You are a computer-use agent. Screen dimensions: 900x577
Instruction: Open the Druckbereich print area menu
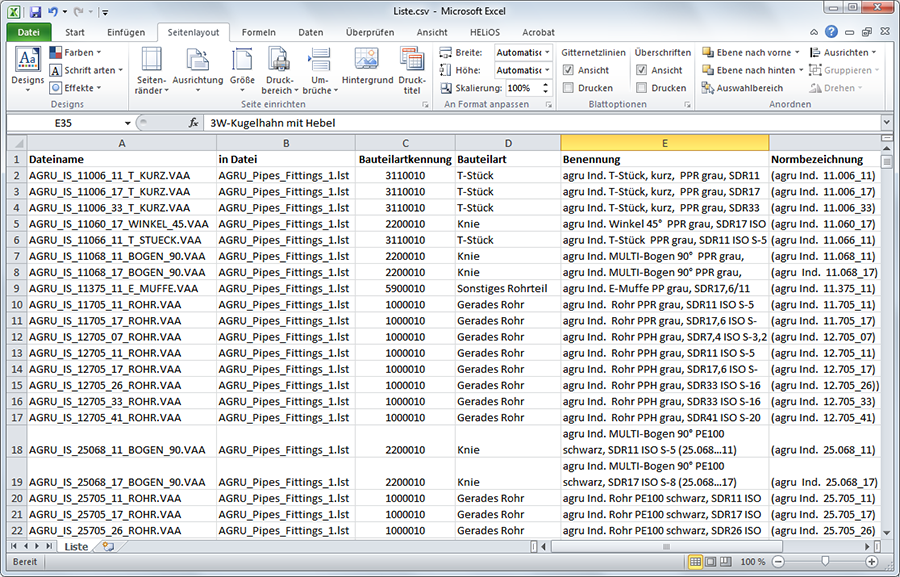pyautogui.click(x=279, y=69)
